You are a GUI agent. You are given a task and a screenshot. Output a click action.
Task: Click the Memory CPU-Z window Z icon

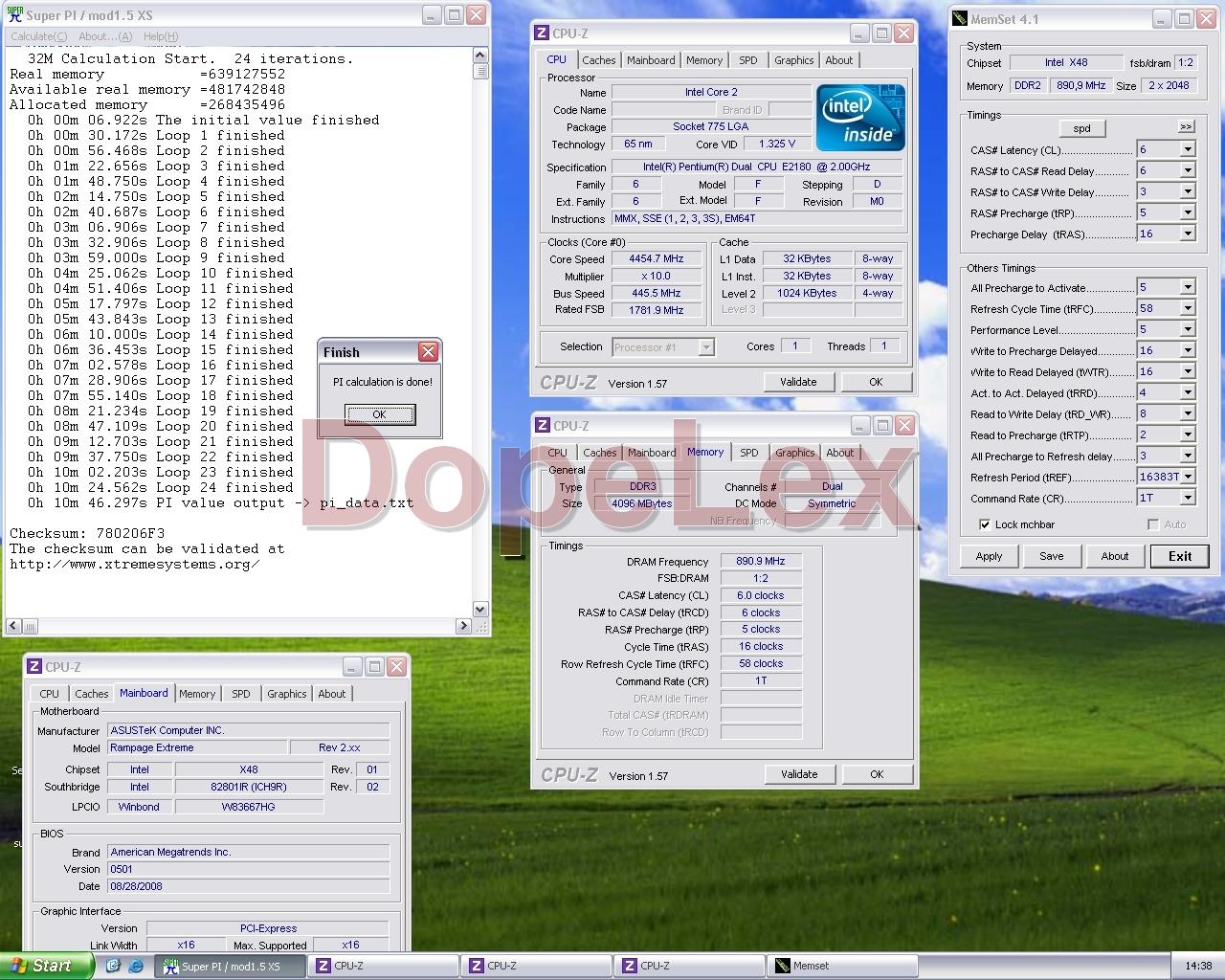543,426
